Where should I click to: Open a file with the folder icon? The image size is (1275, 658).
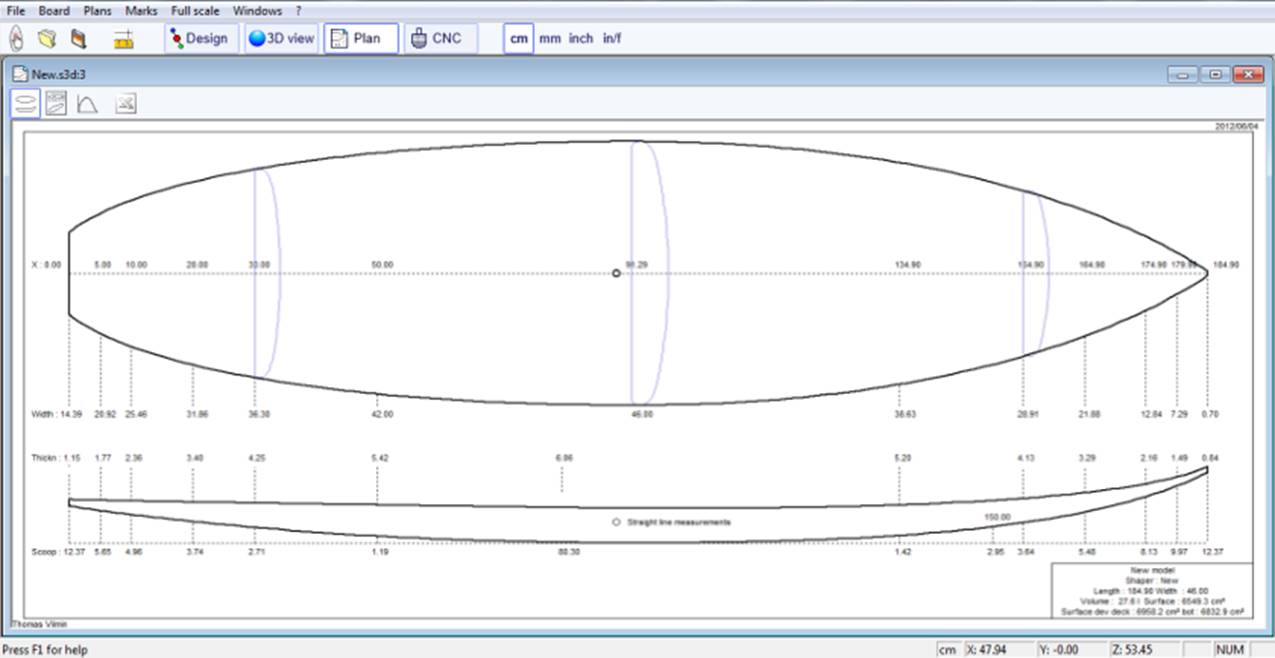coord(46,39)
